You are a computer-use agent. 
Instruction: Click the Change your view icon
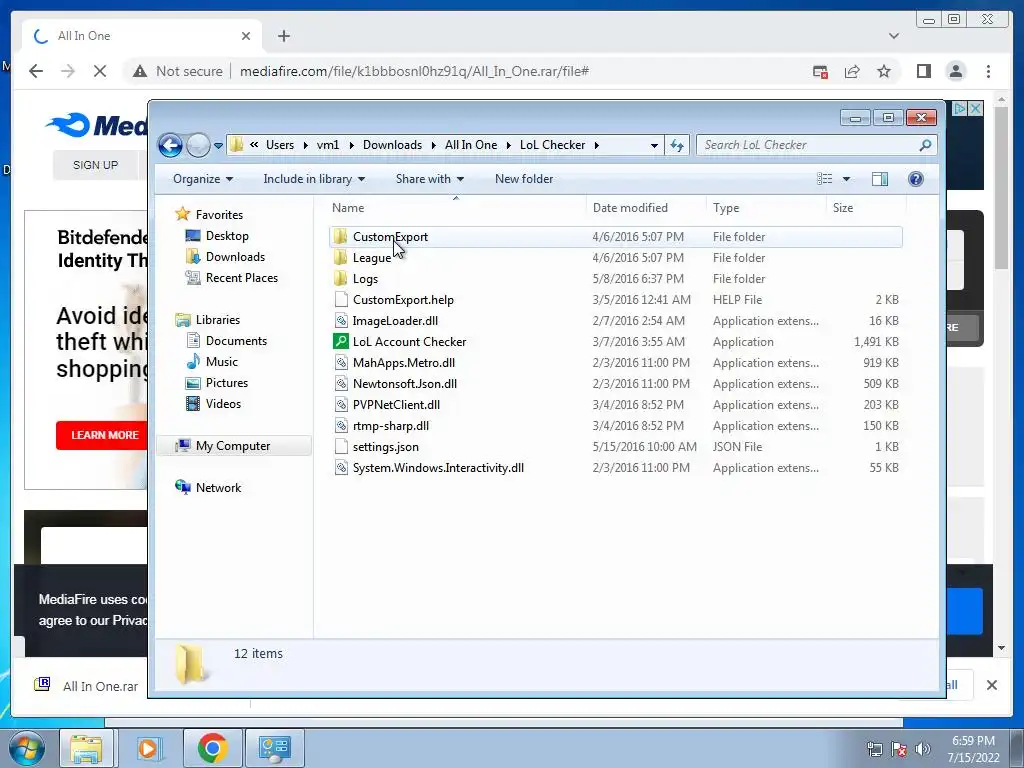[x=825, y=179]
